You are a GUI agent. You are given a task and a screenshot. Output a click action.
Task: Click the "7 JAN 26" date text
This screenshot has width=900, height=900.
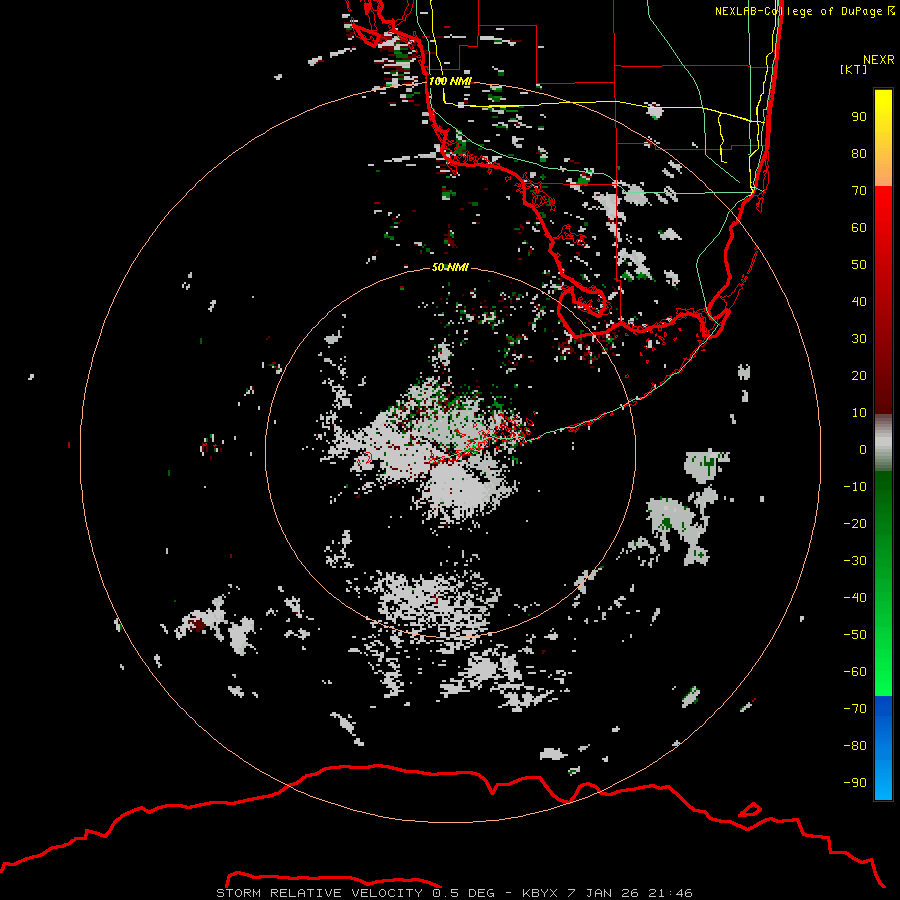click(604, 893)
